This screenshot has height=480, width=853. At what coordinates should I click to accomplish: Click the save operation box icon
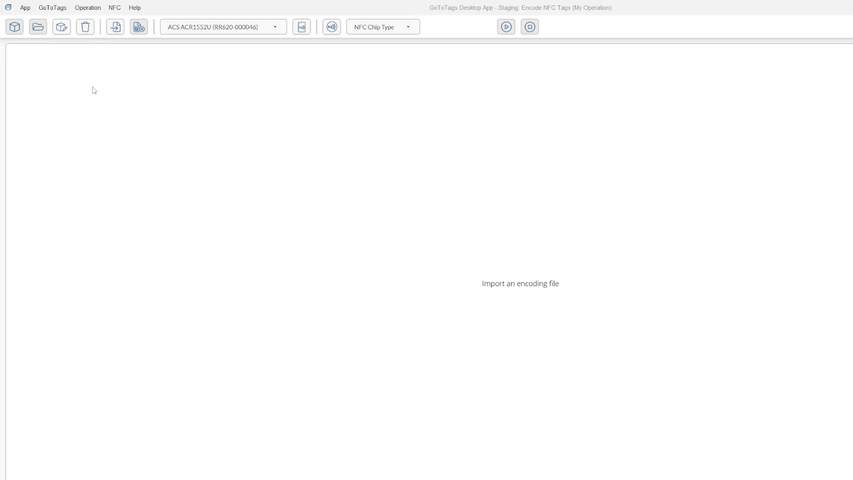[x=62, y=27]
